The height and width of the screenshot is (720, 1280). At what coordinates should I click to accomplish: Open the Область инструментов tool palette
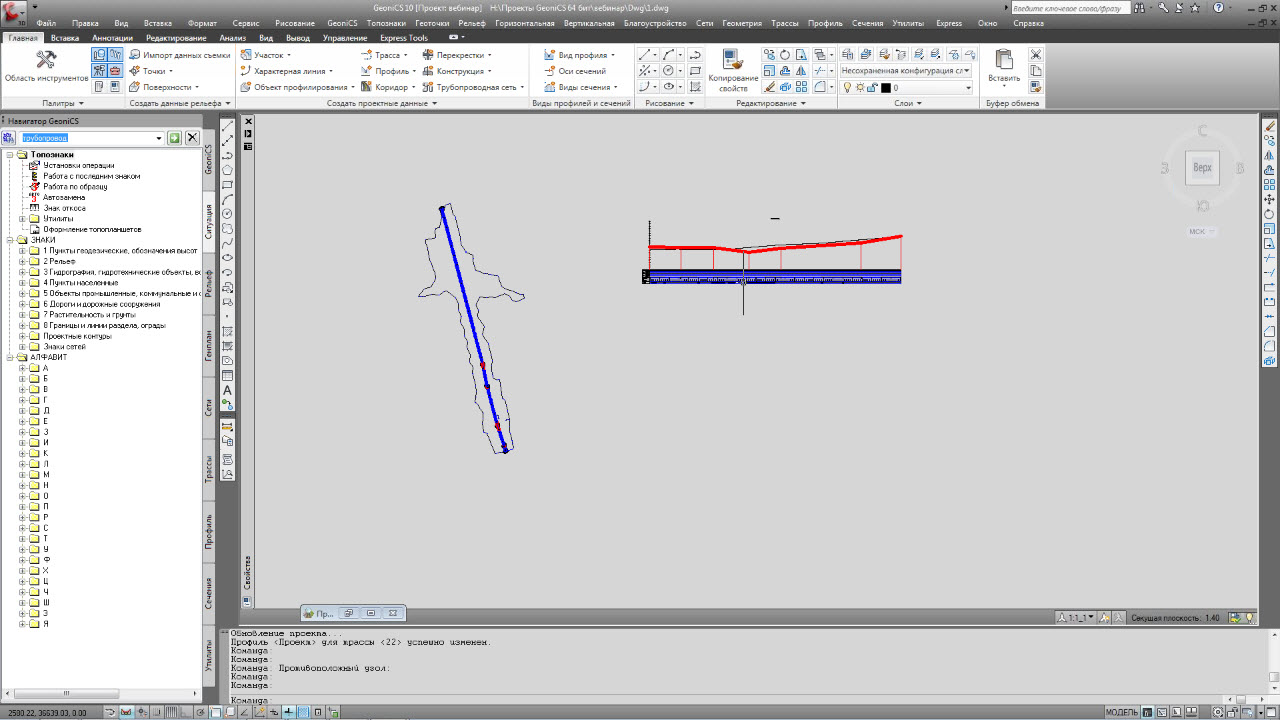coord(46,65)
